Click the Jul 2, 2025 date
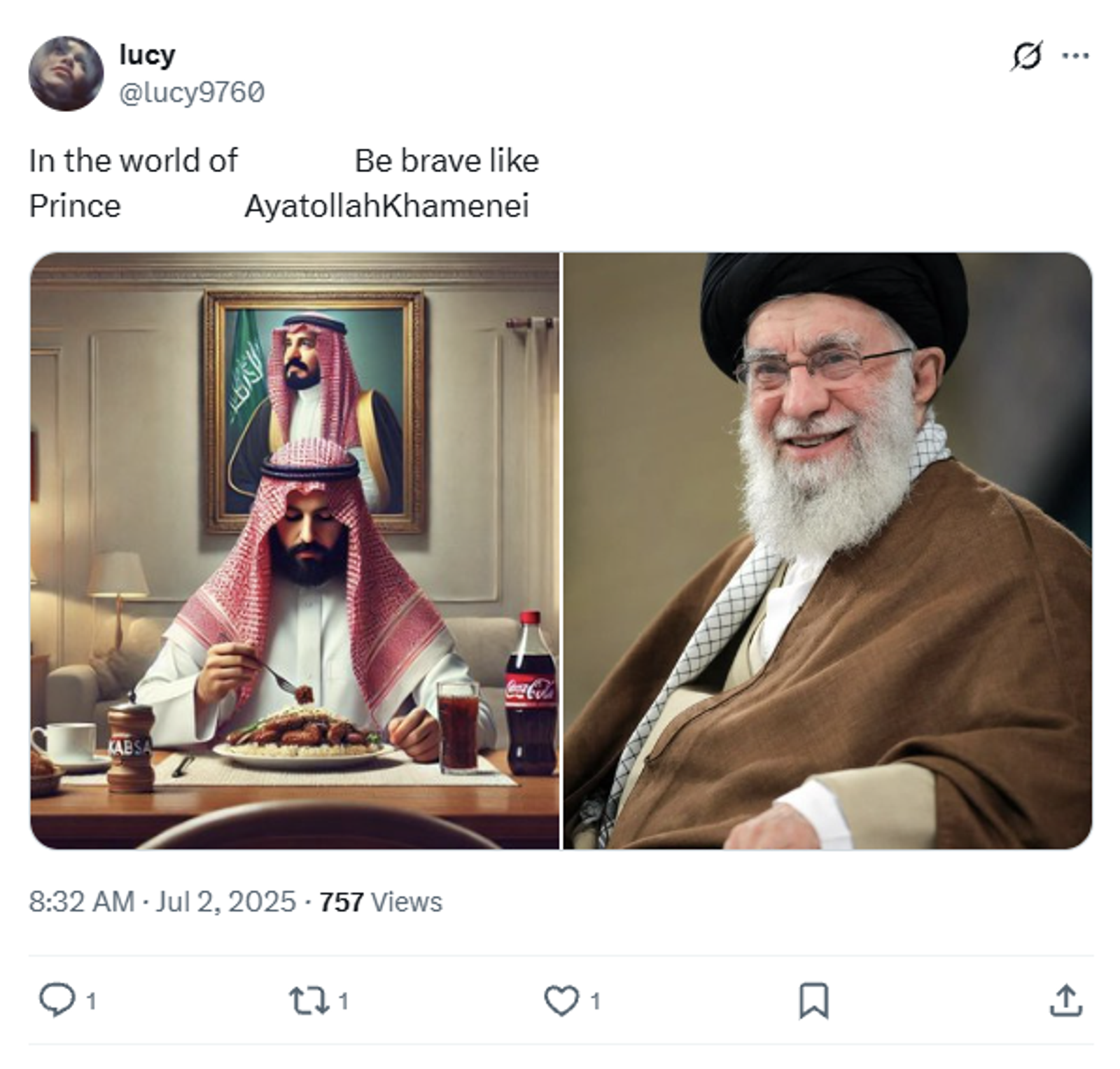1120x1069 pixels. click(x=225, y=902)
